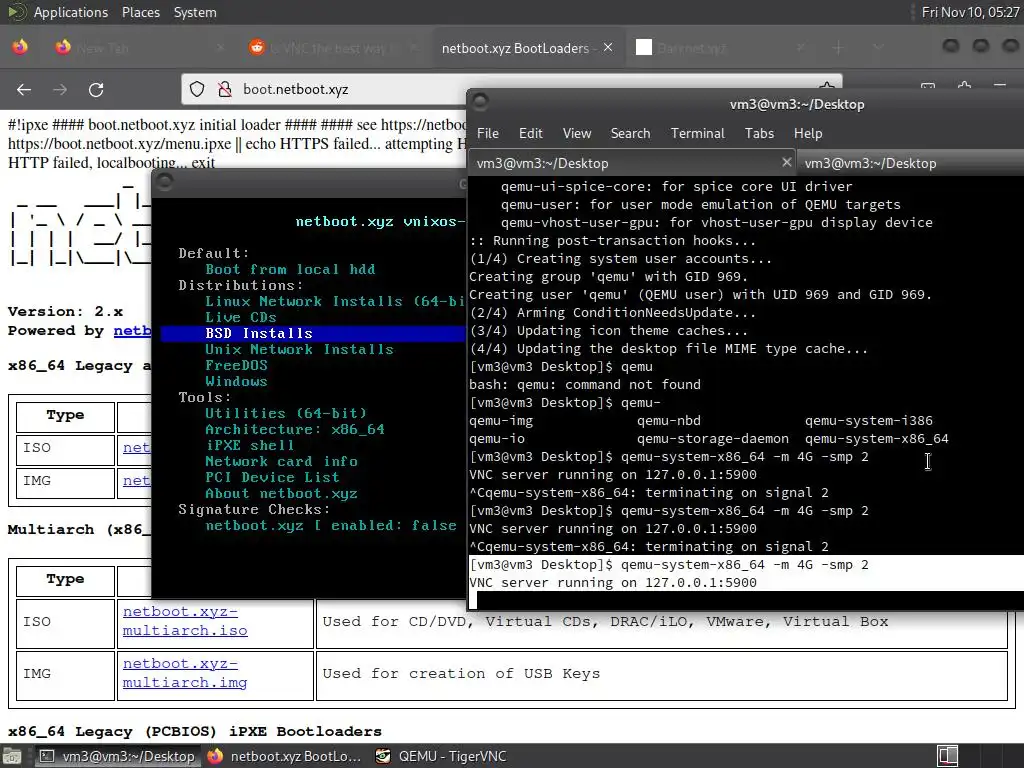
Task: Close the netboot.xyz BootLoaders tab
Action: click(608, 48)
